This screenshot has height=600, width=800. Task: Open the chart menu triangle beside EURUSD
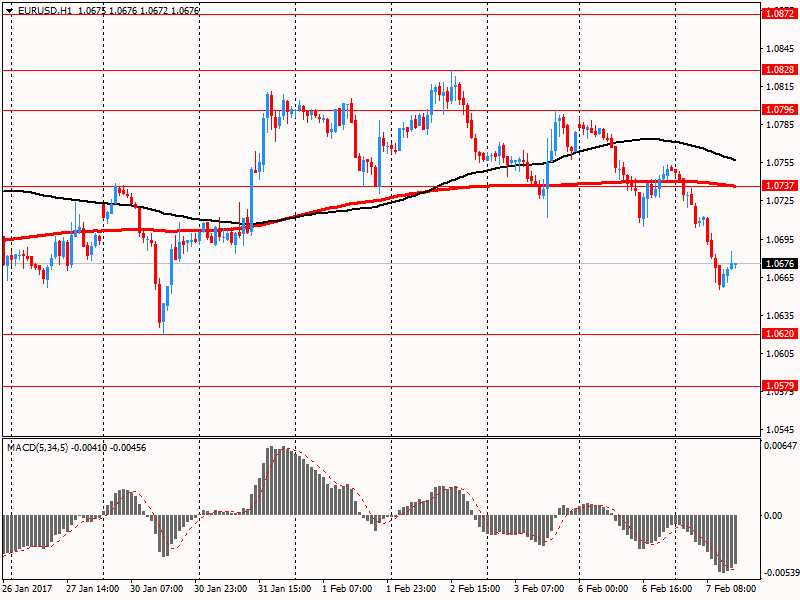click(x=9, y=9)
